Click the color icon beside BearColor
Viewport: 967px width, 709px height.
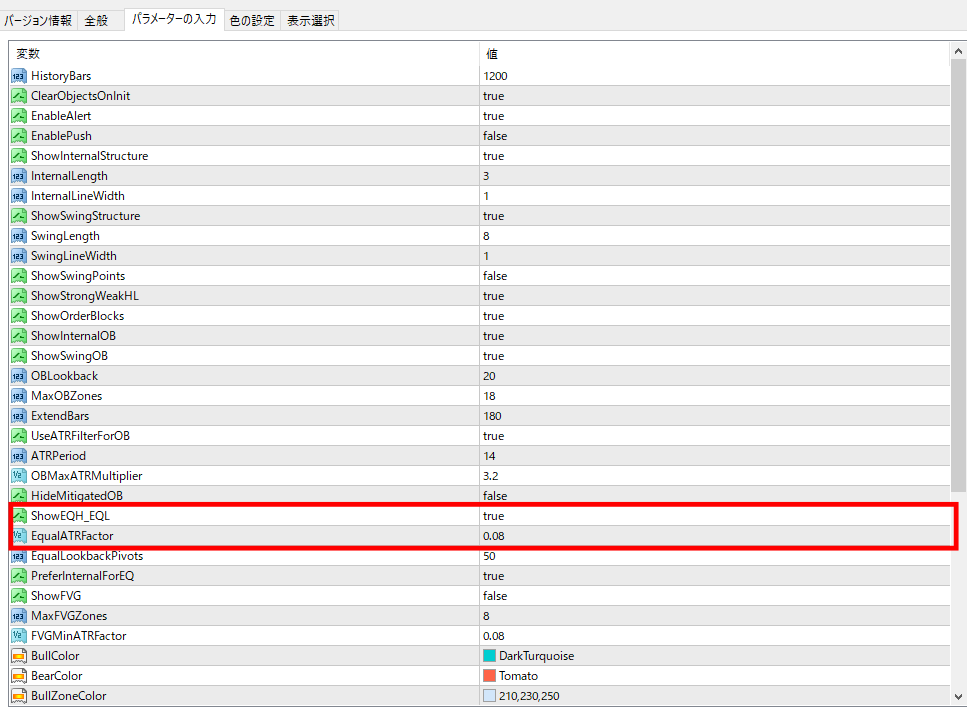[19, 676]
